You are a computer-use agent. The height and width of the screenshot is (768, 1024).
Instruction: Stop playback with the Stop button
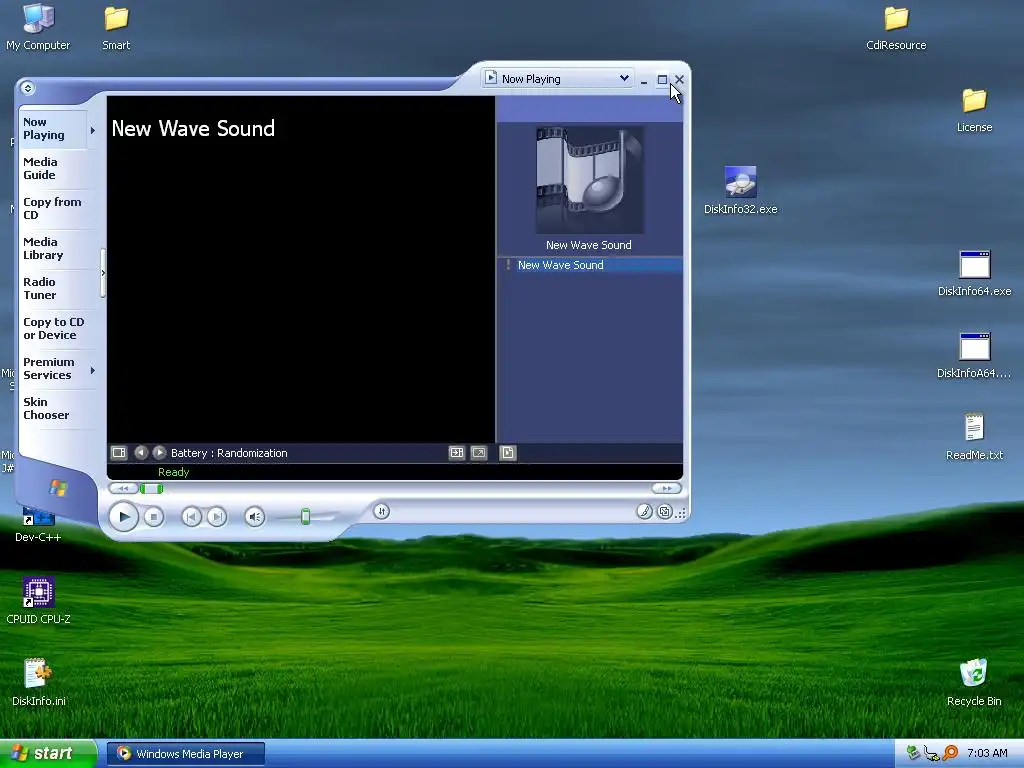[x=153, y=517]
